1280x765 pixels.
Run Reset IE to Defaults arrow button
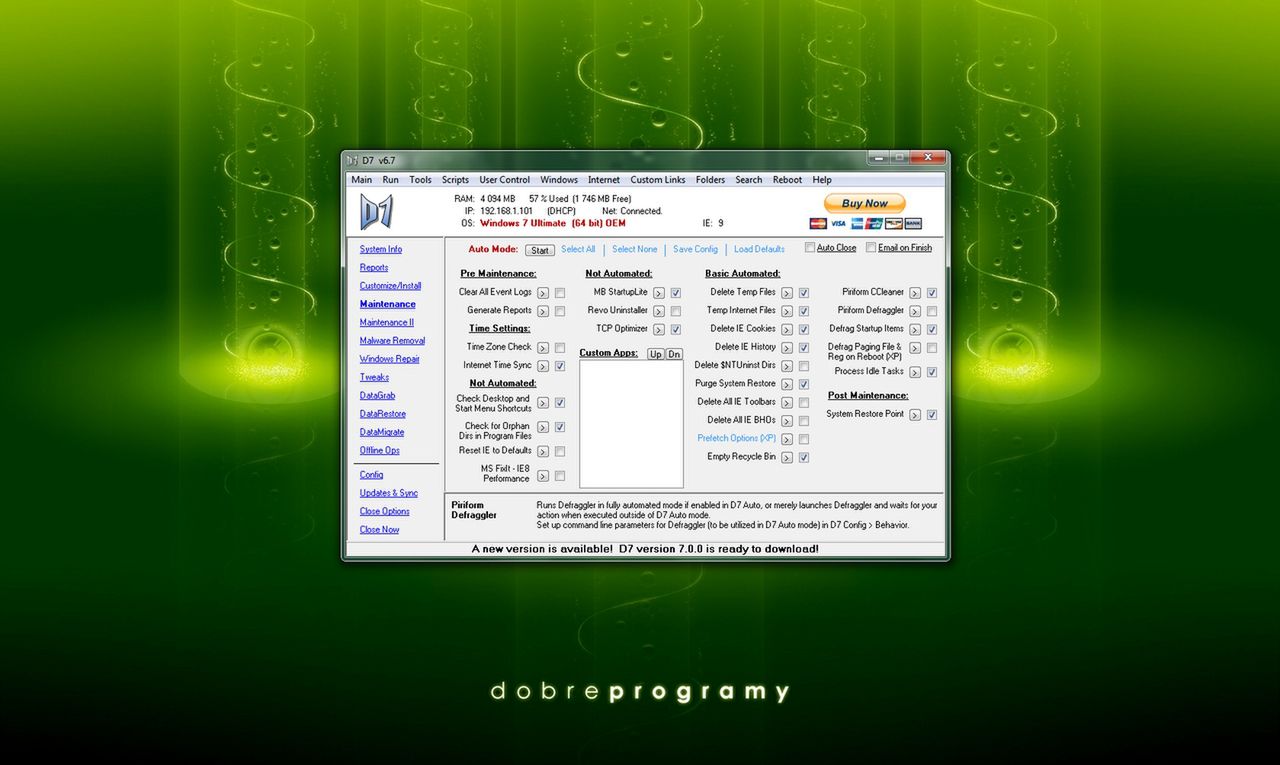pos(543,451)
